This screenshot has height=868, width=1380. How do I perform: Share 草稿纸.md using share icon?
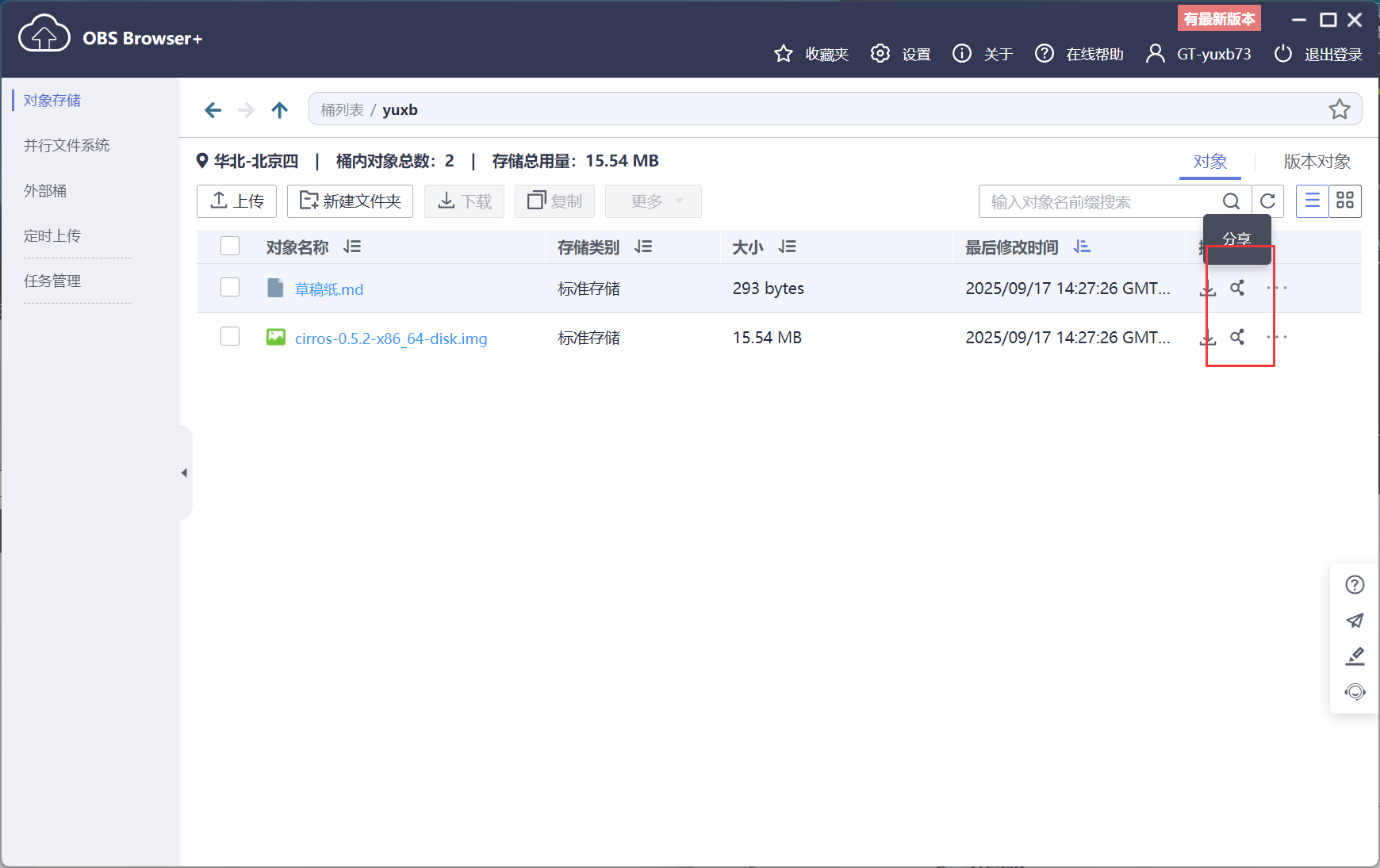point(1237,289)
